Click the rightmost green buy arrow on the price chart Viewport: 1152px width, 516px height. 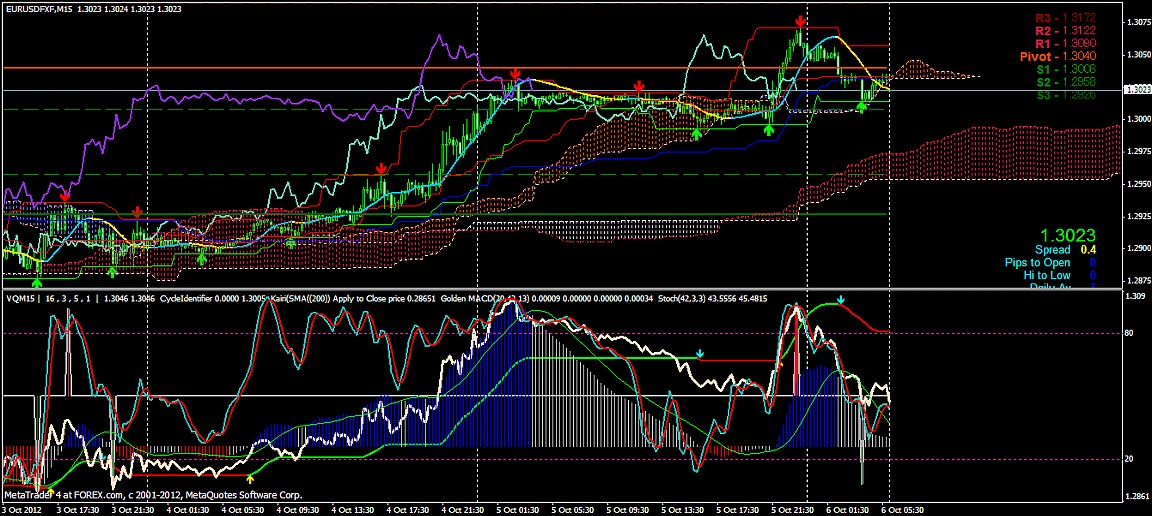[x=863, y=107]
